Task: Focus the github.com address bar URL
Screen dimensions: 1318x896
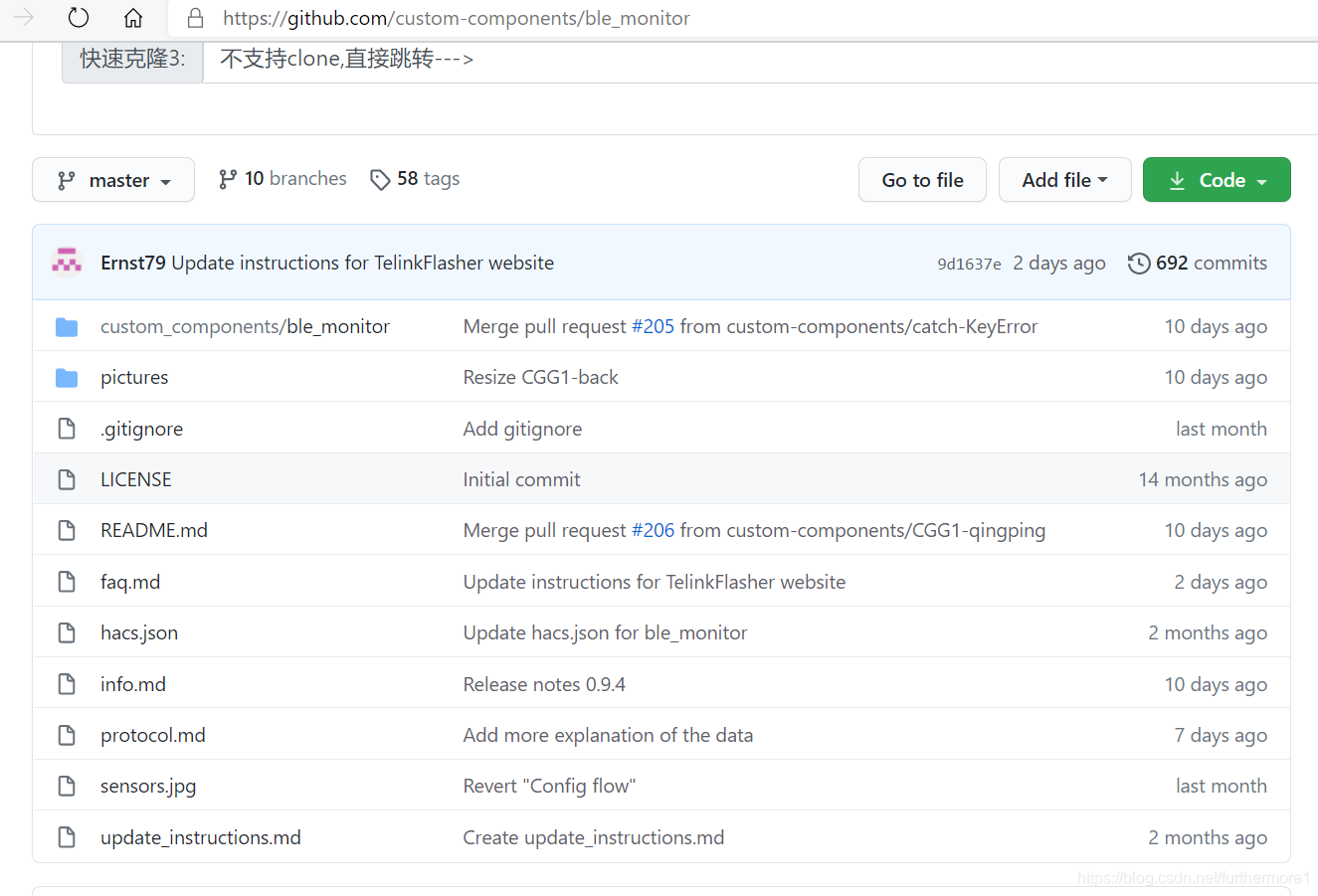Action: pyautogui.click(x=457, y=18)
